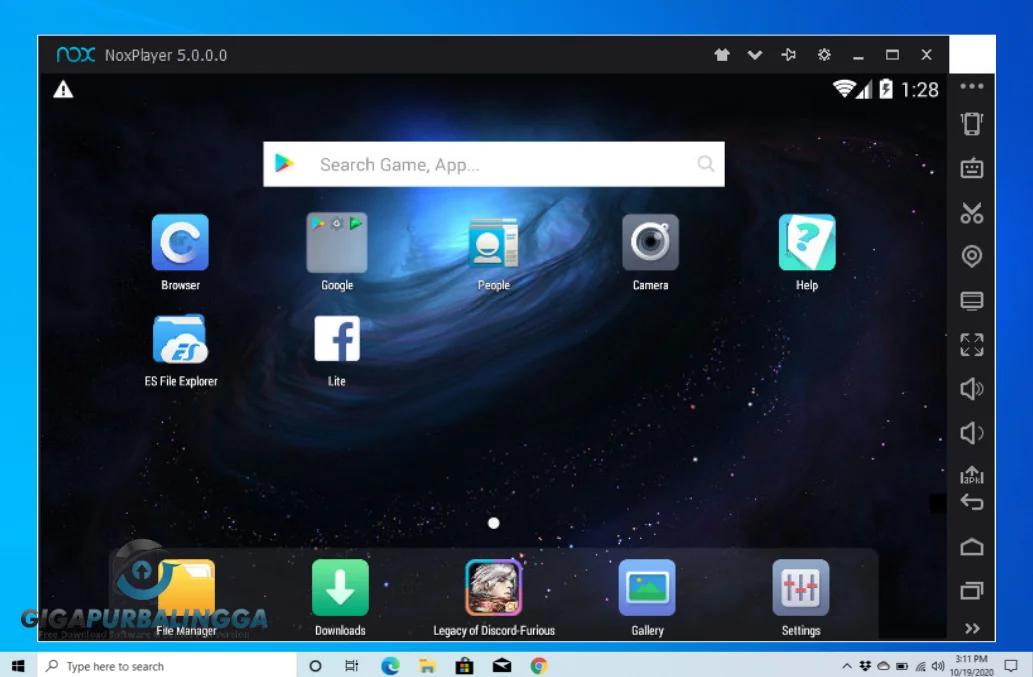Show hidden system tray icons
1033x677 pixels.
(847, 666)
